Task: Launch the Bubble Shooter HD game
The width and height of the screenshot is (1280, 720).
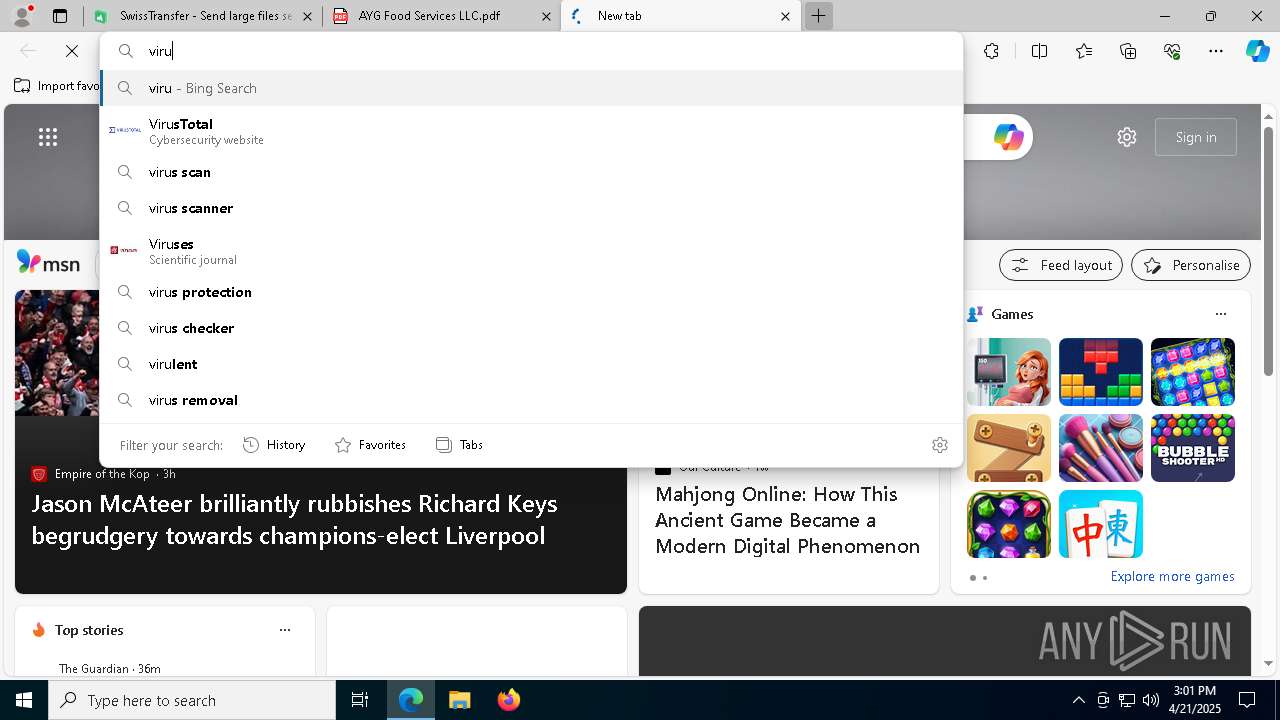Action: (x=1193, y=448)
